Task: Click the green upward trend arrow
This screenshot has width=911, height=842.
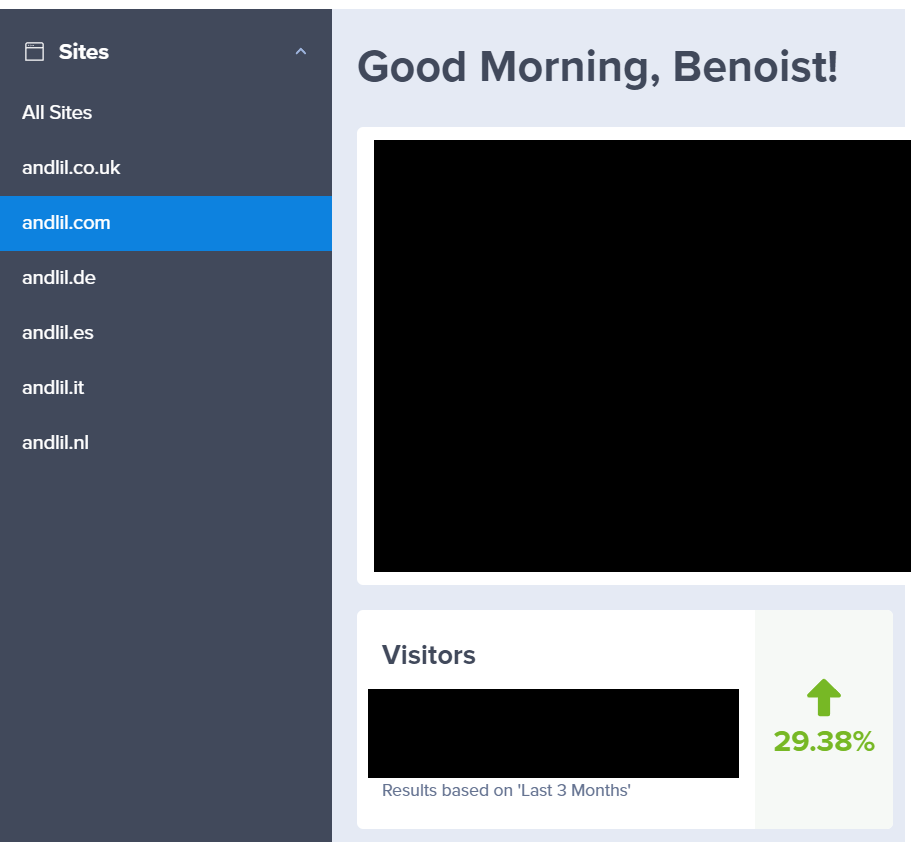Action: pos(823,697)
